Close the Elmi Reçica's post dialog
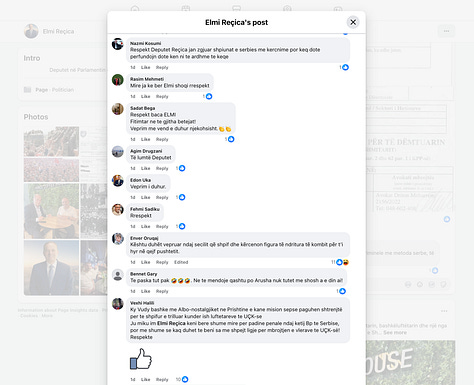This screenshot has width=474, height=385. [x=353, y=22]
